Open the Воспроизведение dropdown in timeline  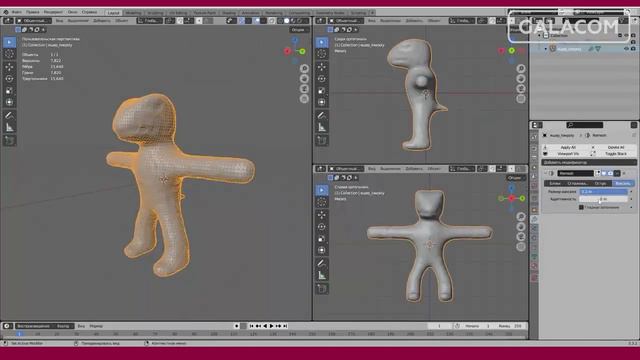[35, 326]
